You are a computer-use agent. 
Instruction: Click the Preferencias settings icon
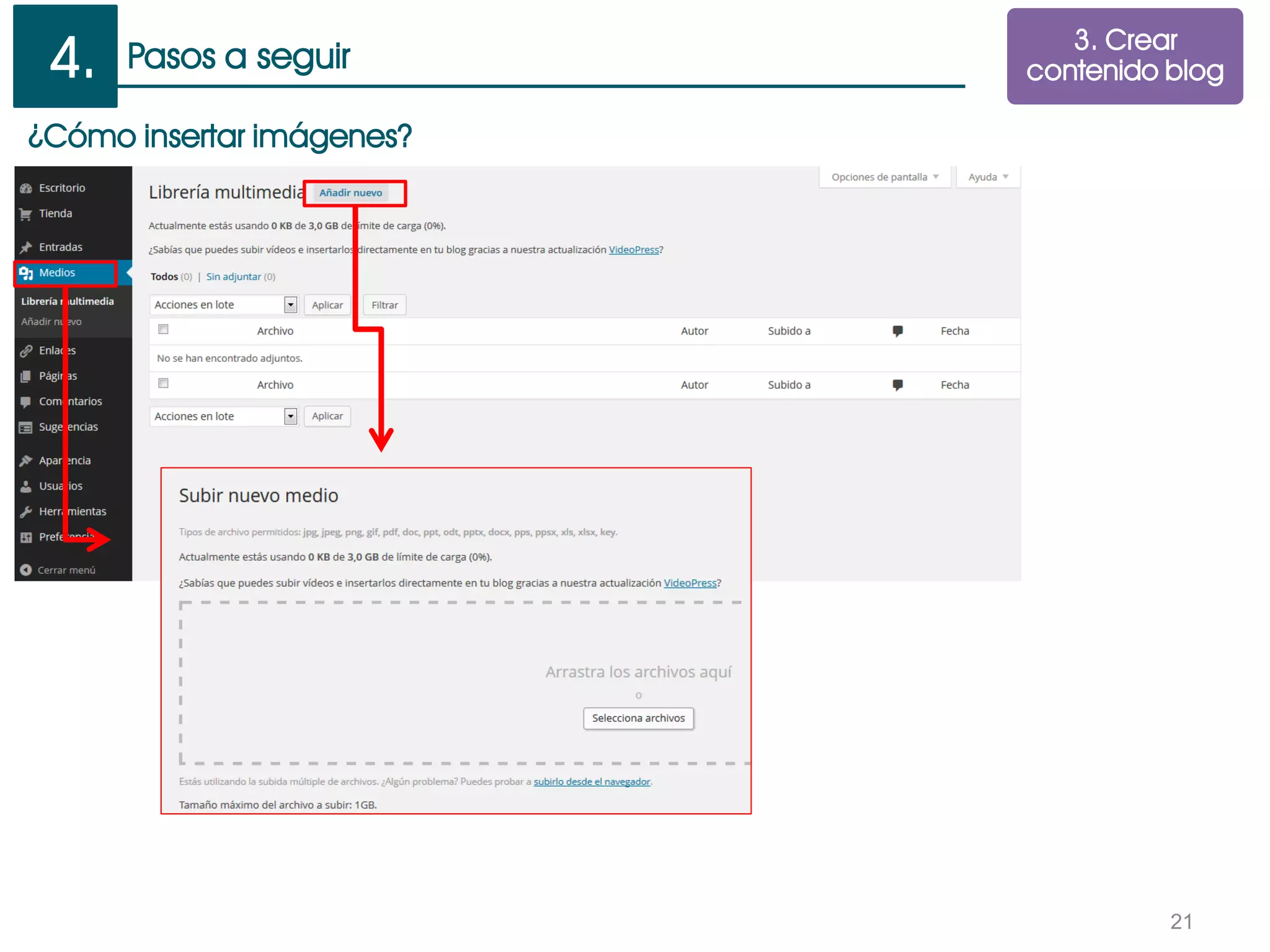click(x=26, y=537)
